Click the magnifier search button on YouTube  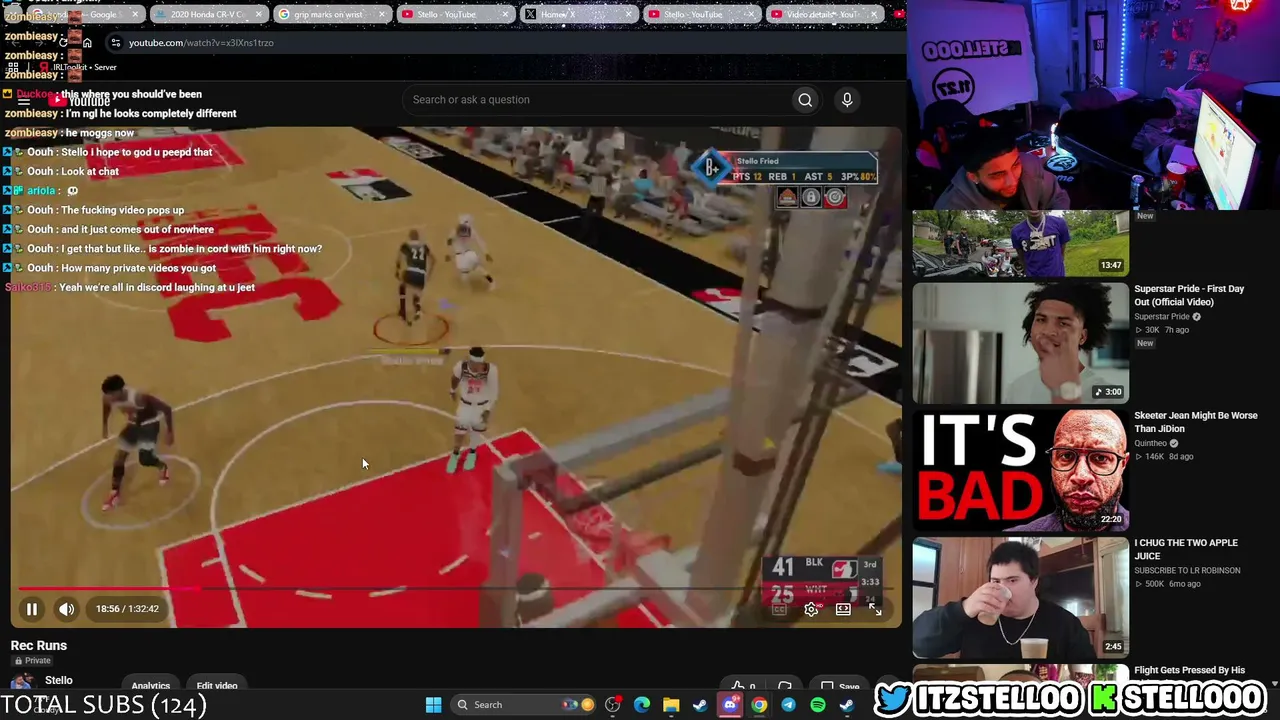805,100
